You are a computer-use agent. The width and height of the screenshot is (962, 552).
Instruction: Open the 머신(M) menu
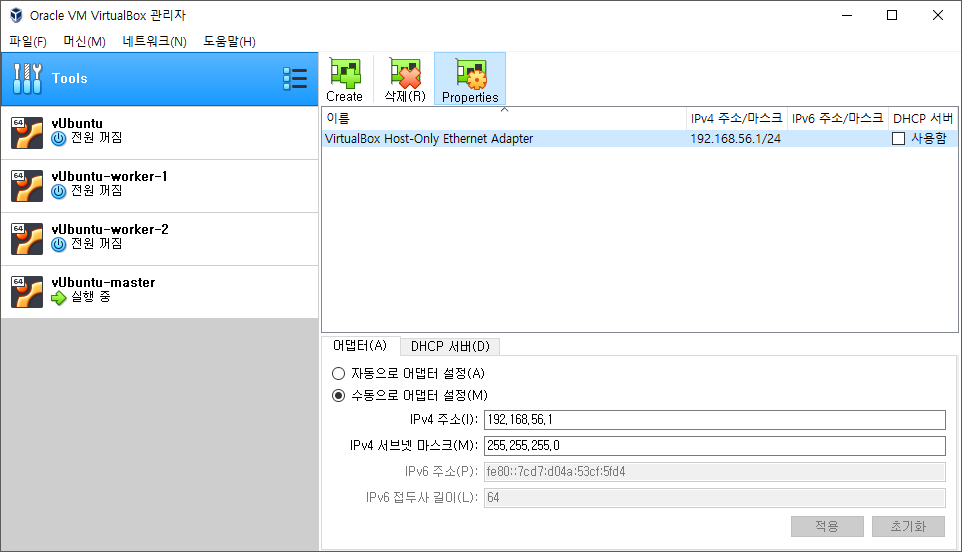tap(85, 42)
